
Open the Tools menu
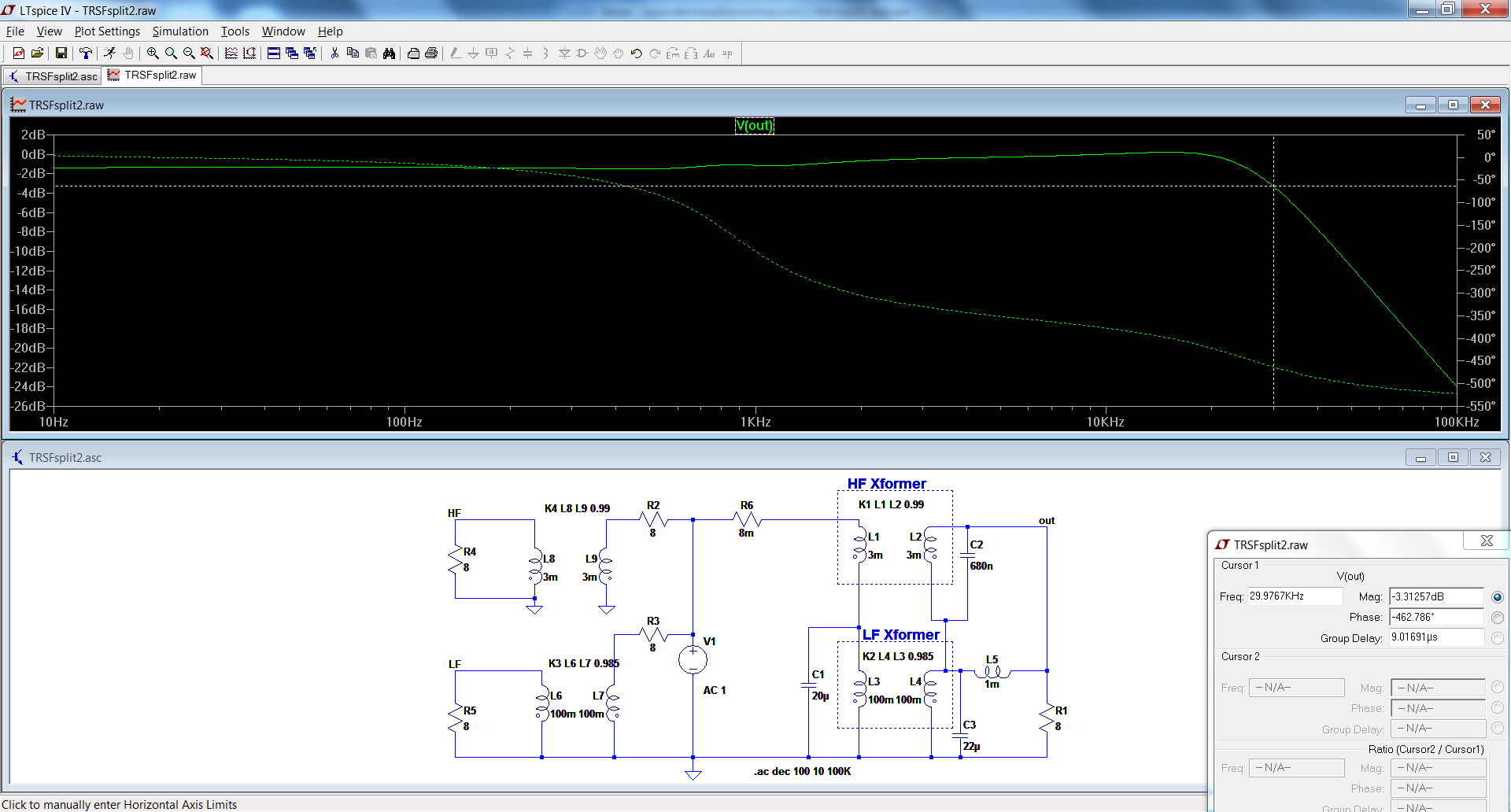[235, 31]
